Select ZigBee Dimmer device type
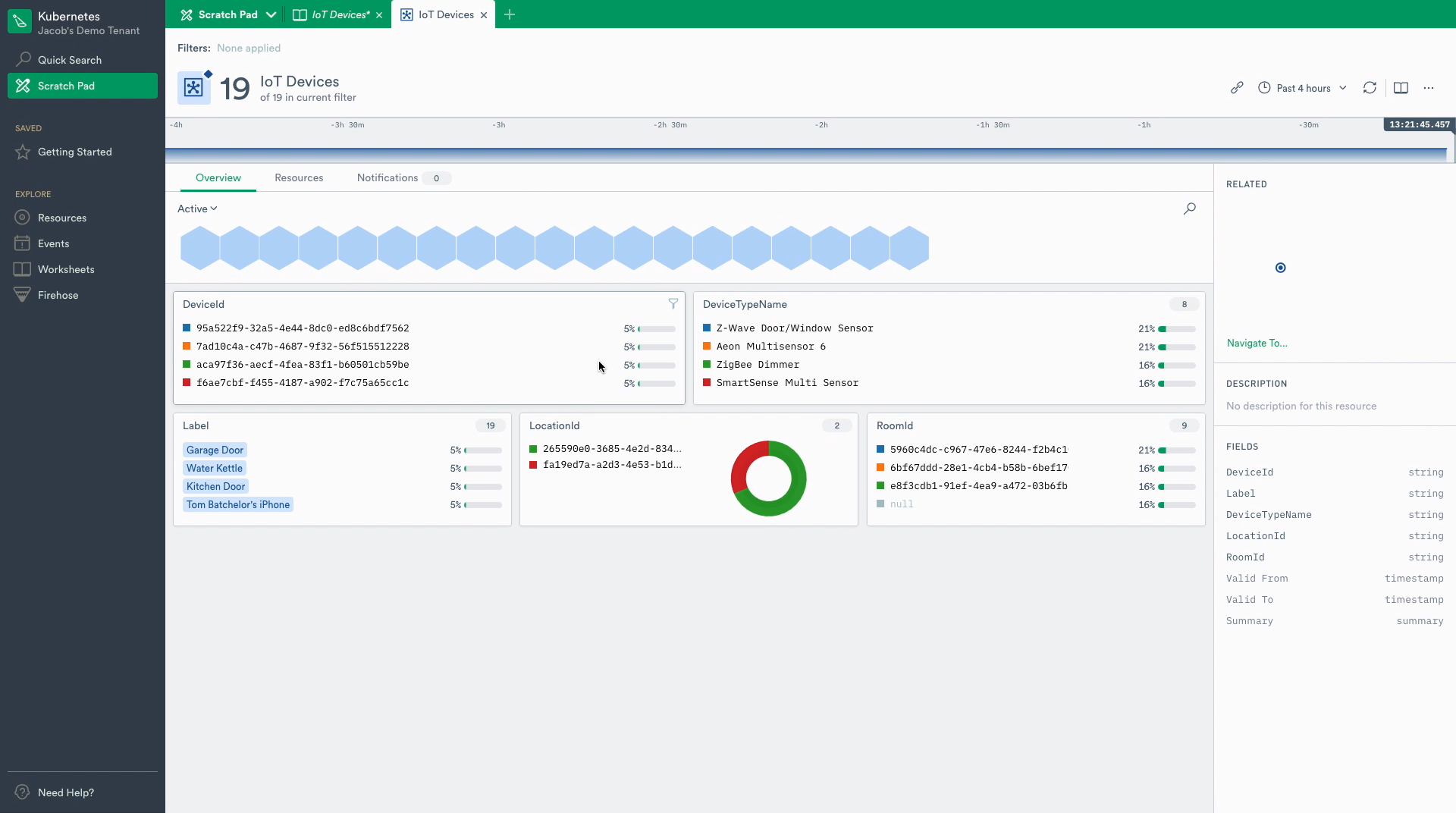Viewport: 1456px width, 819px height. [x=949, y=365]
